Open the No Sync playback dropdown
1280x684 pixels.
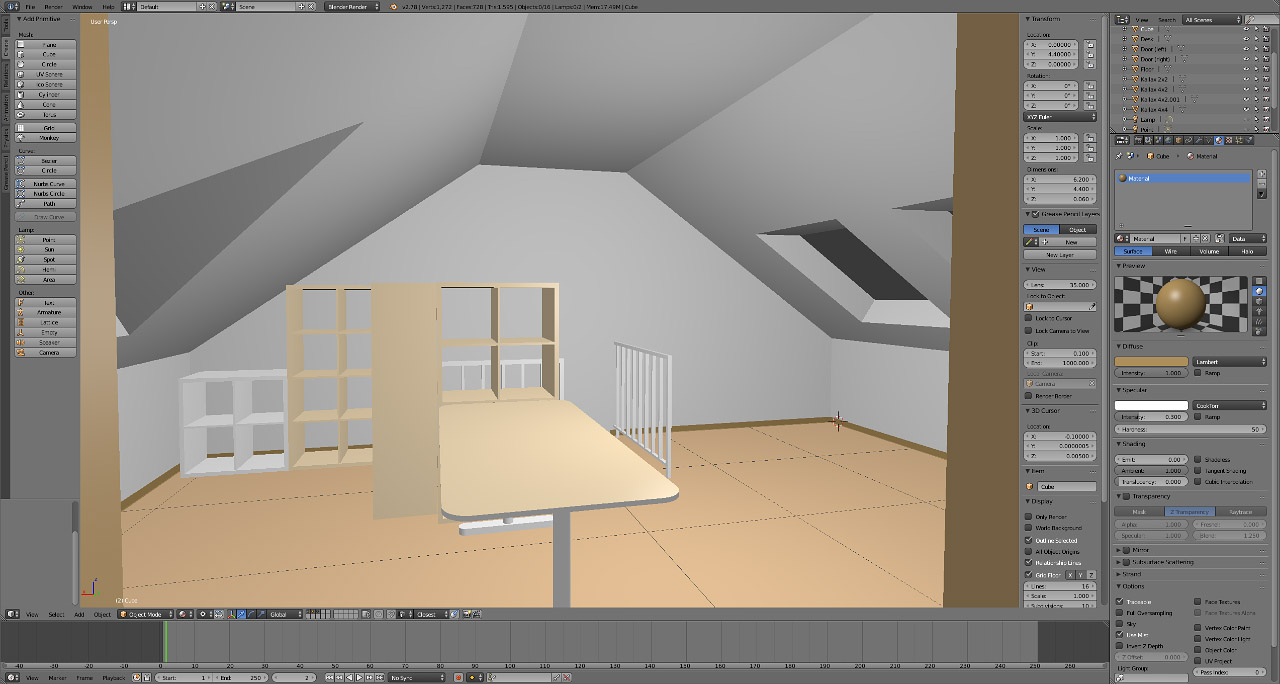(x=417, y=678)
